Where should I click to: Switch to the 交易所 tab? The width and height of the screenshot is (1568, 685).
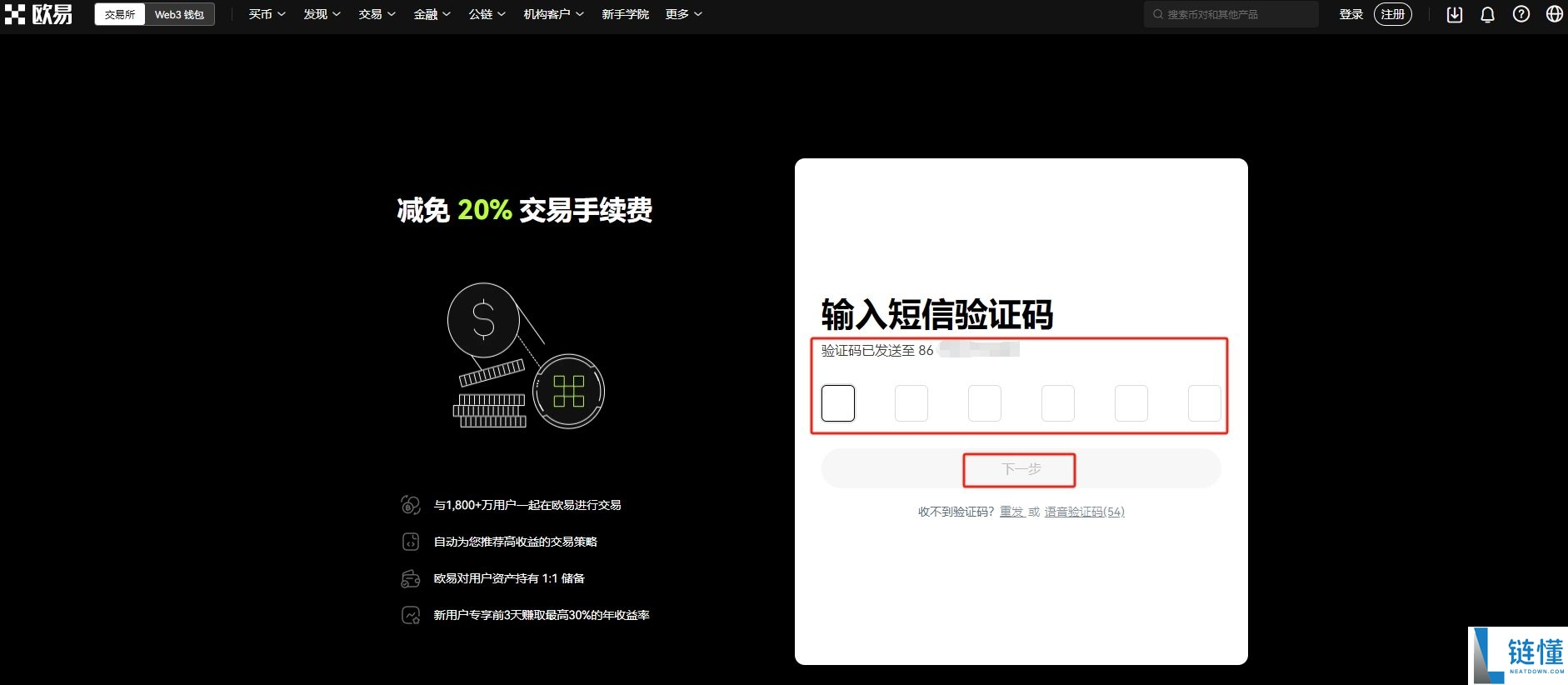pyautogui.click(x=120, y=14)
